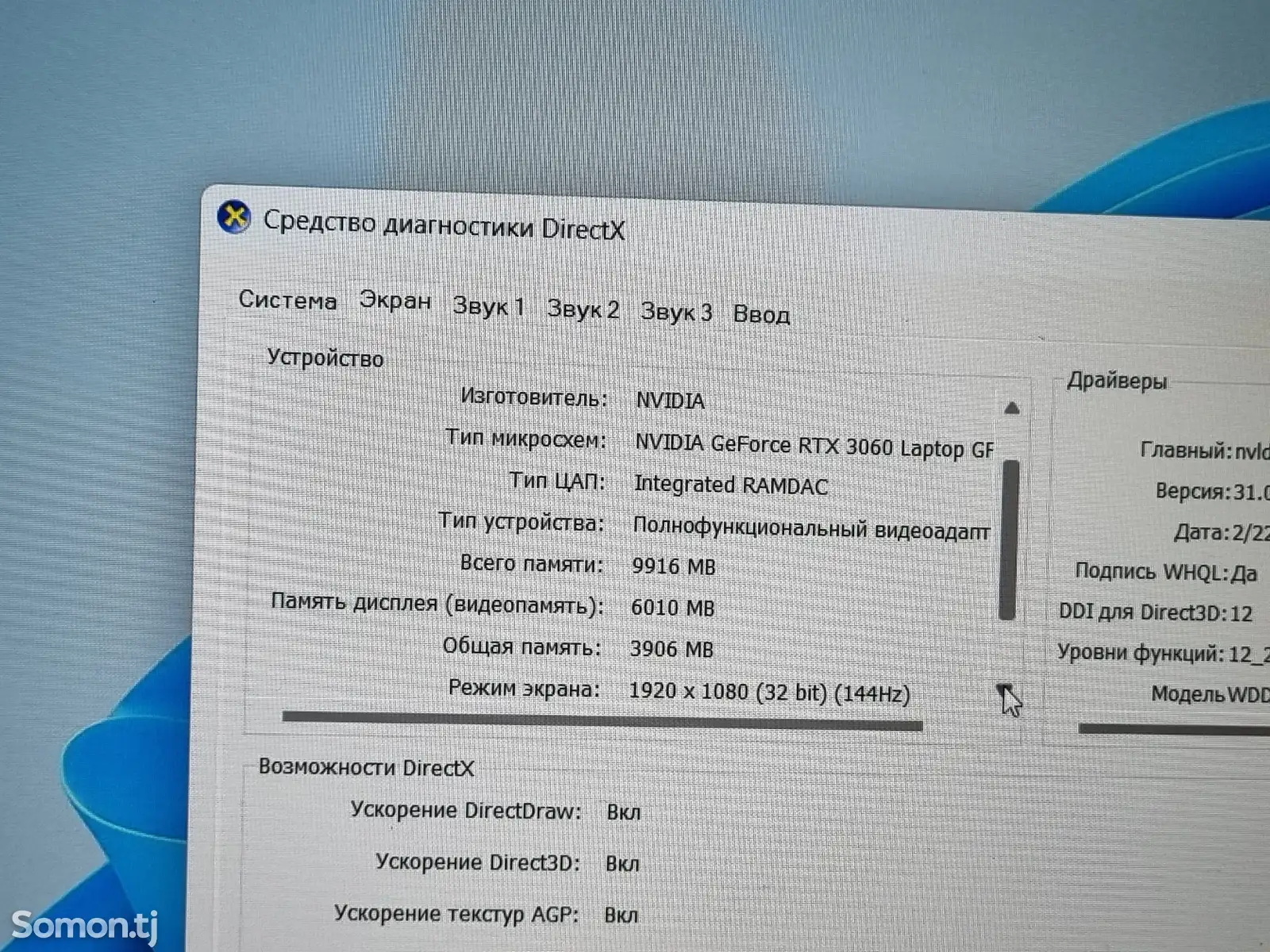Image resolution: width=1270 pixels, height=952 pixels.
Task: Click the Тип устройства label
Action: [x=521, y=523]
